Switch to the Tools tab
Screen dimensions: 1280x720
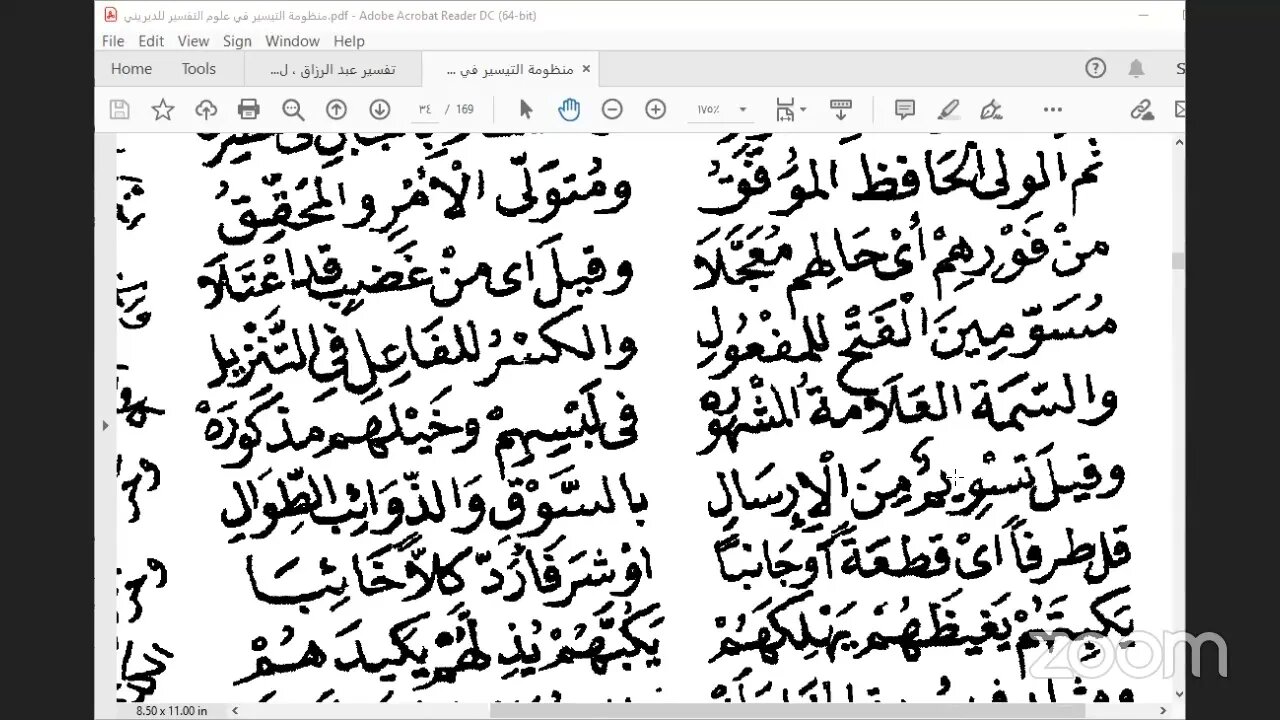coord(198,69)
